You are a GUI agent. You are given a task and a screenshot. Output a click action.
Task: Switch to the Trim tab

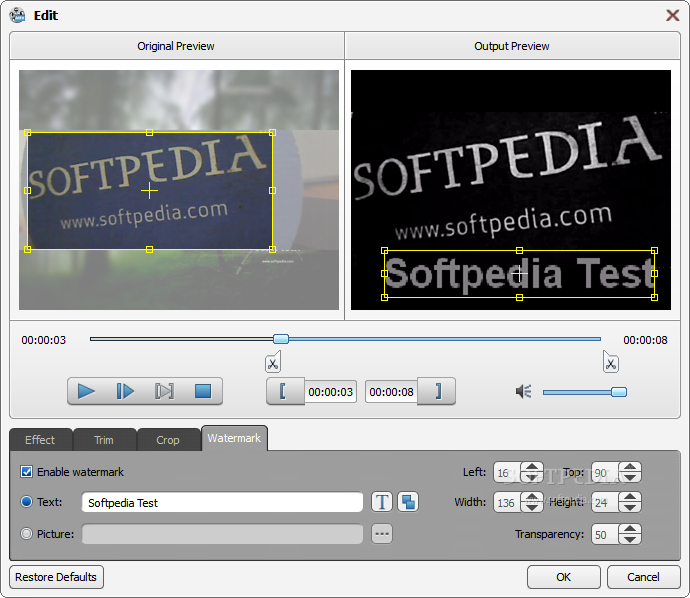(104, 440)
